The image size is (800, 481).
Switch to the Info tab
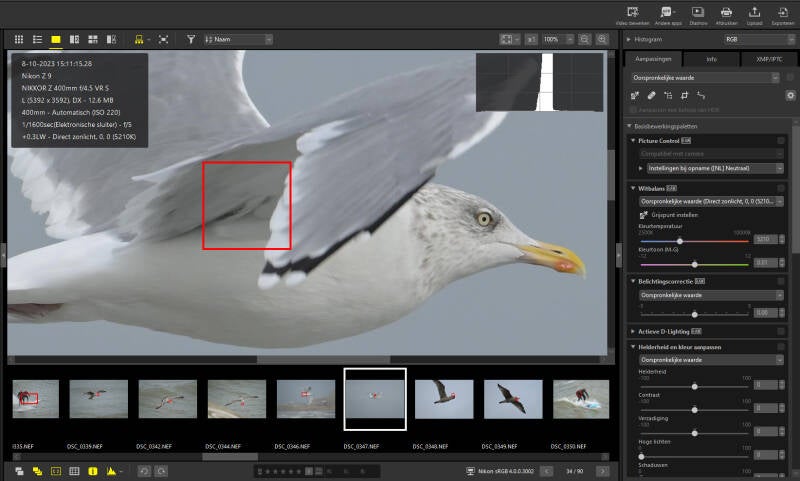pyautogui.click(x=711, y=59)
